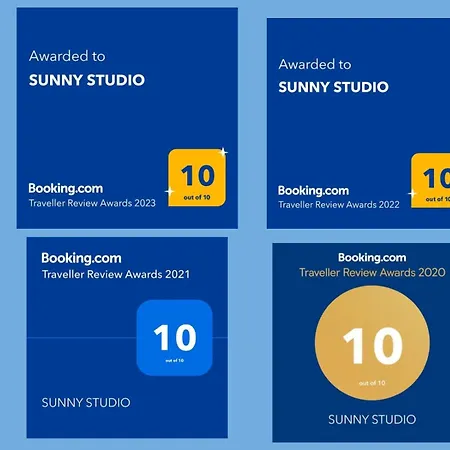Click 'Awarded to' text on the 2022 award
The height and width of the screenshot is (450, 450).
(x=315, y=64)
